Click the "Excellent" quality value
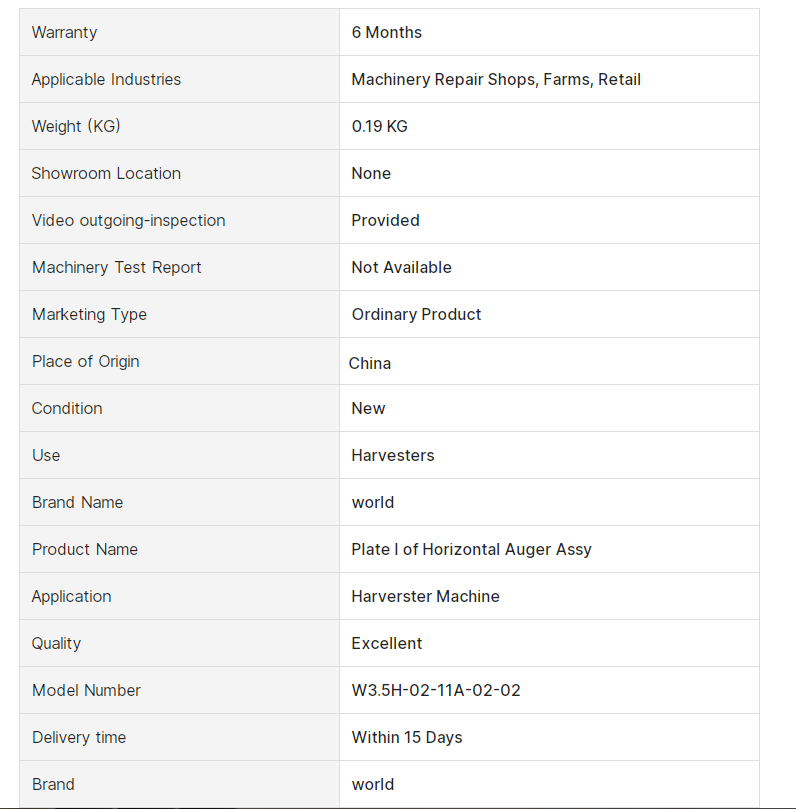The width and height of the screenshot is (796, 809). click(387, 643)
